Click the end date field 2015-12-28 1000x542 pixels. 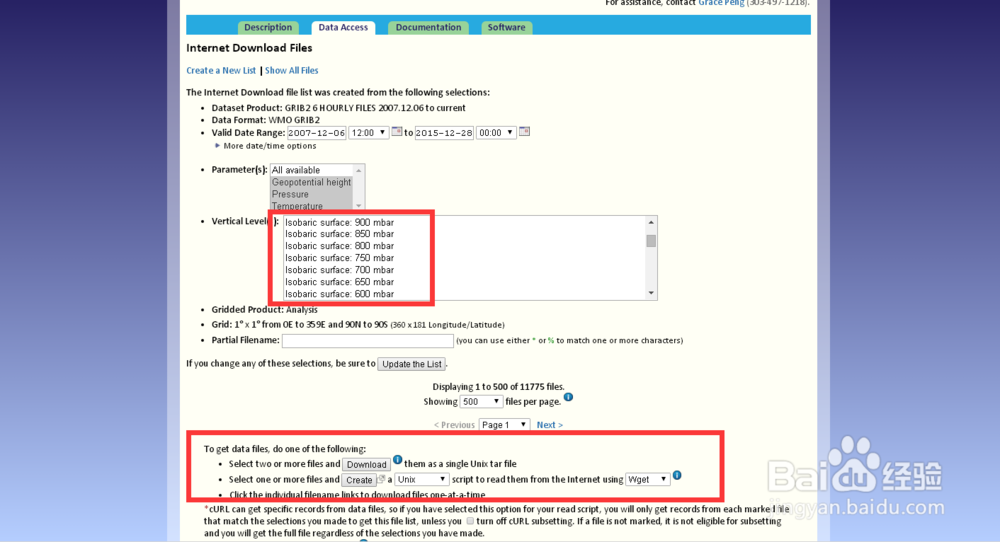coord(444,133)
